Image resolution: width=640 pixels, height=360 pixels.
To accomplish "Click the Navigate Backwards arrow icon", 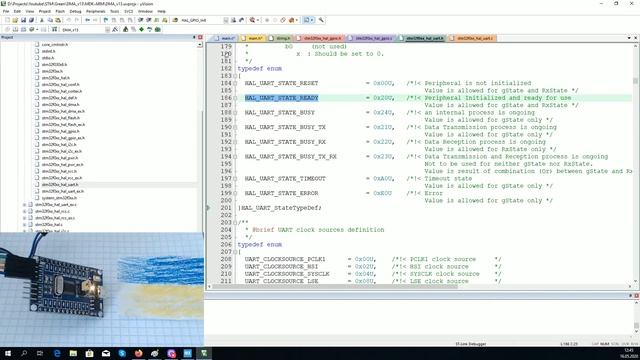I will pos(87,20).
